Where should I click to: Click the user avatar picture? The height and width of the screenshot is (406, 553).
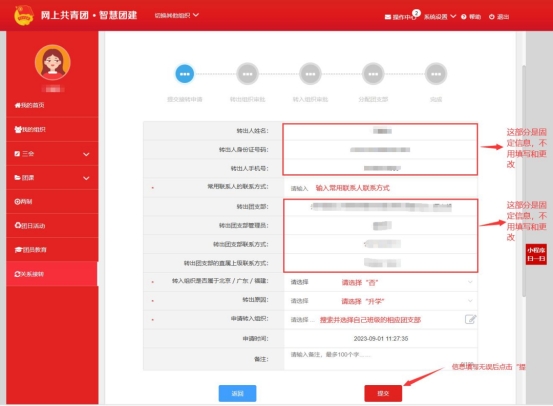coord(53,62)
